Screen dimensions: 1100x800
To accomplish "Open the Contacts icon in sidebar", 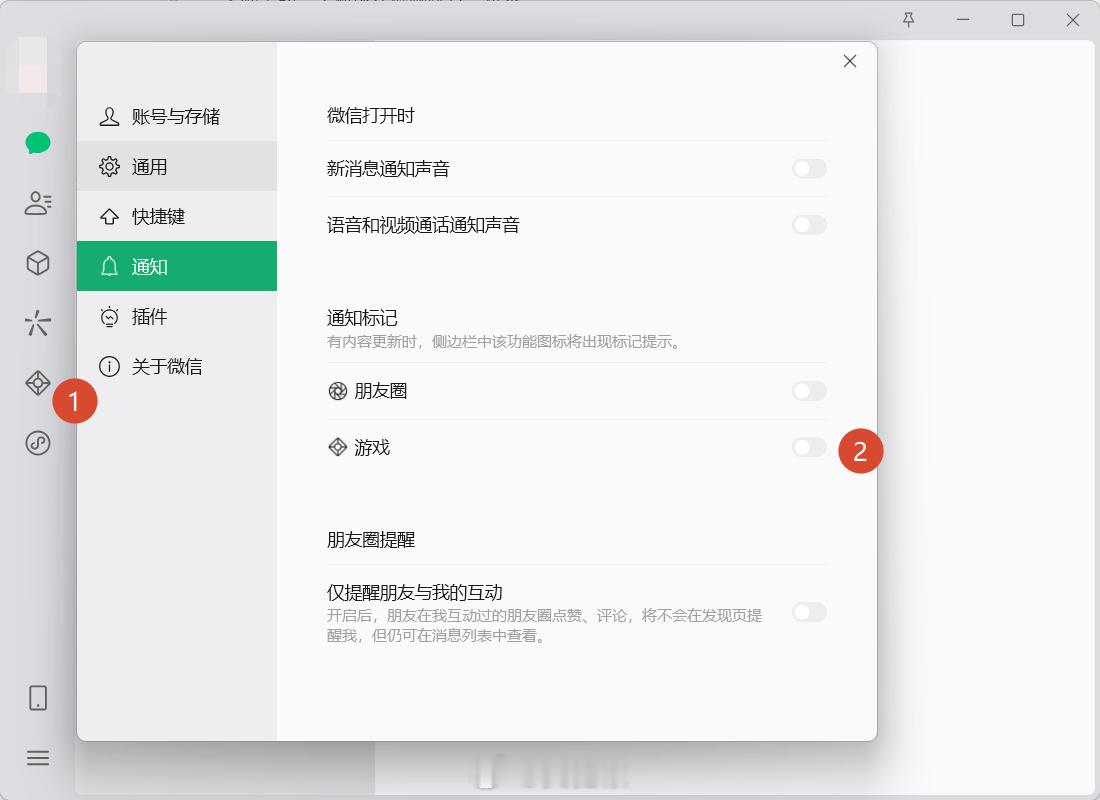I will (38, 203).
